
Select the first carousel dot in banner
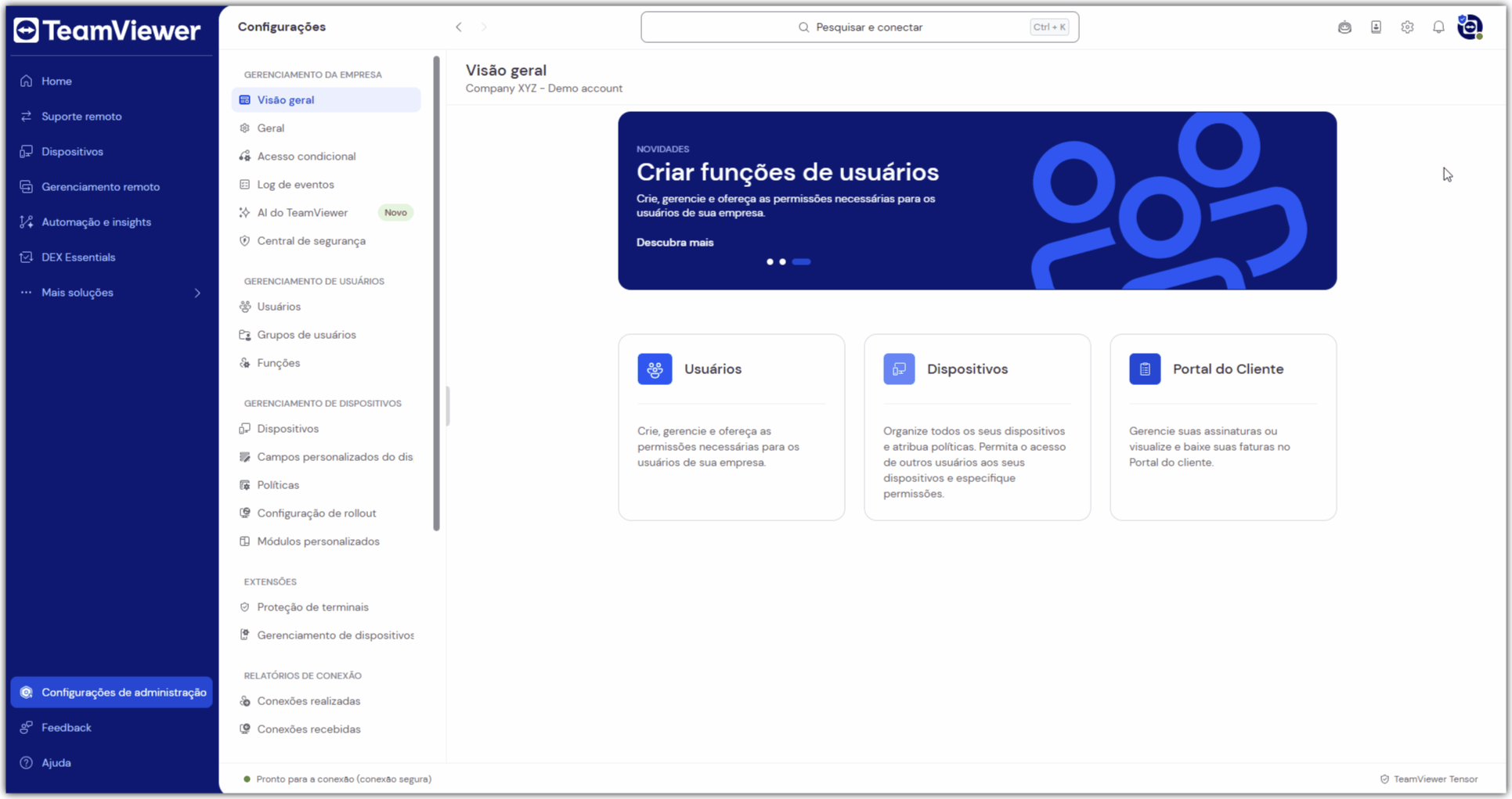pyautogui.click(x=770, y=261)
